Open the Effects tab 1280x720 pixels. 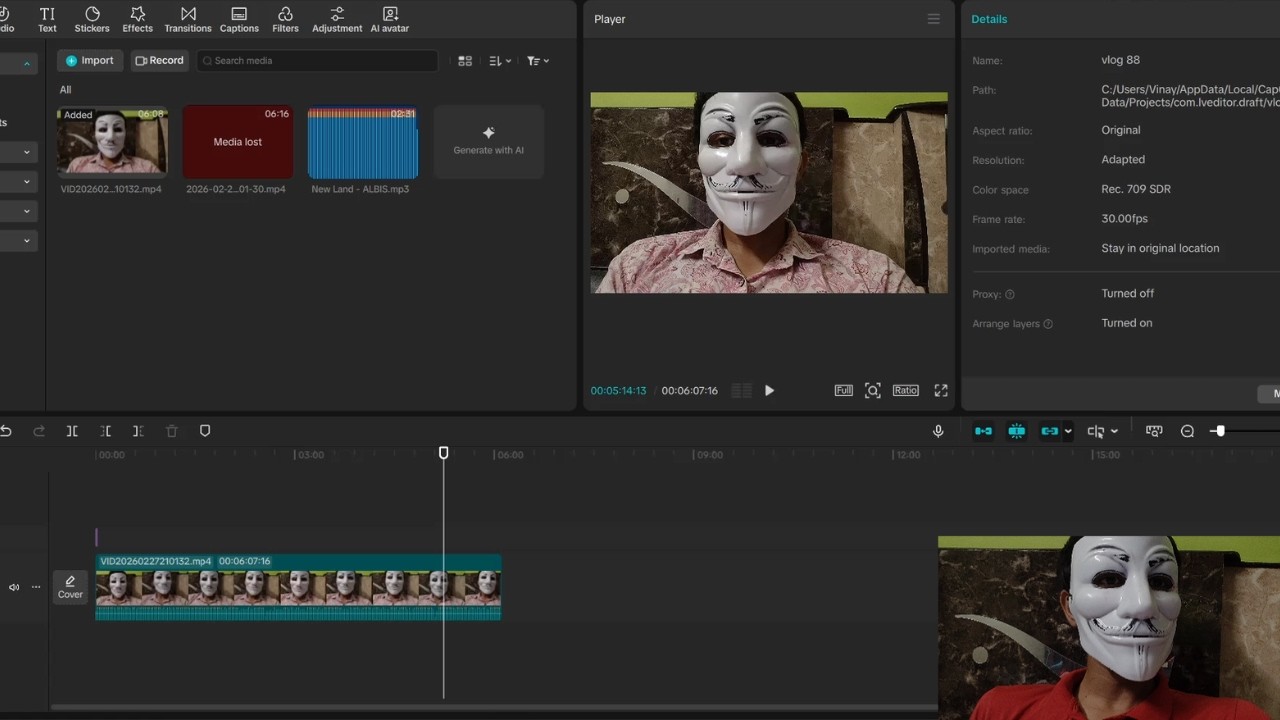pyautogui.click(x=137, y=19)
